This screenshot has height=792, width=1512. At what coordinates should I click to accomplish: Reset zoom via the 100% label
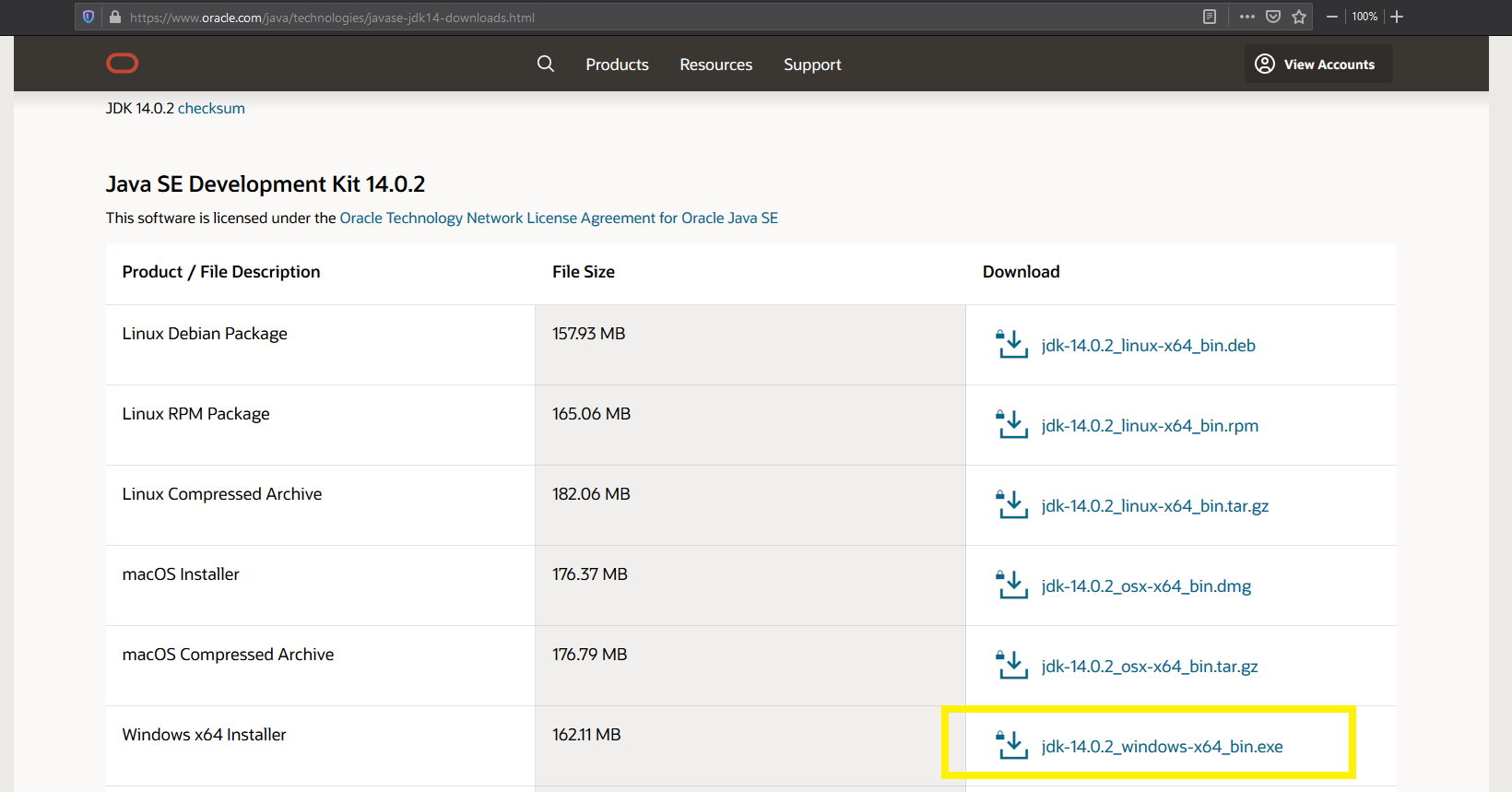(1364, 17)
